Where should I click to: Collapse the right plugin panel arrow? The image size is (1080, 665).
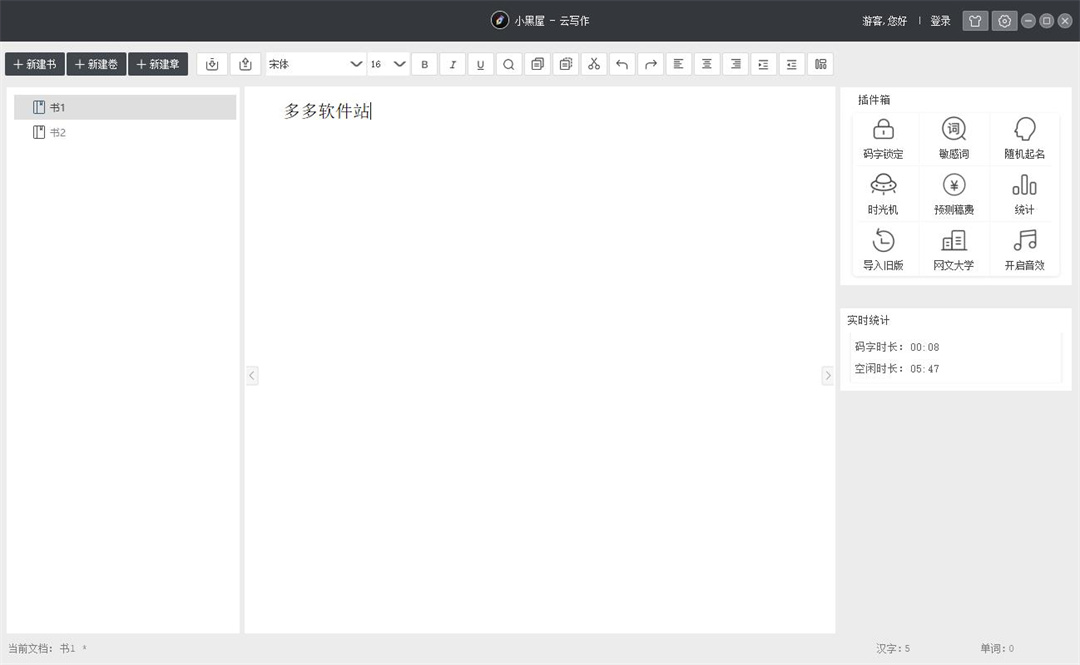[828, 376]
